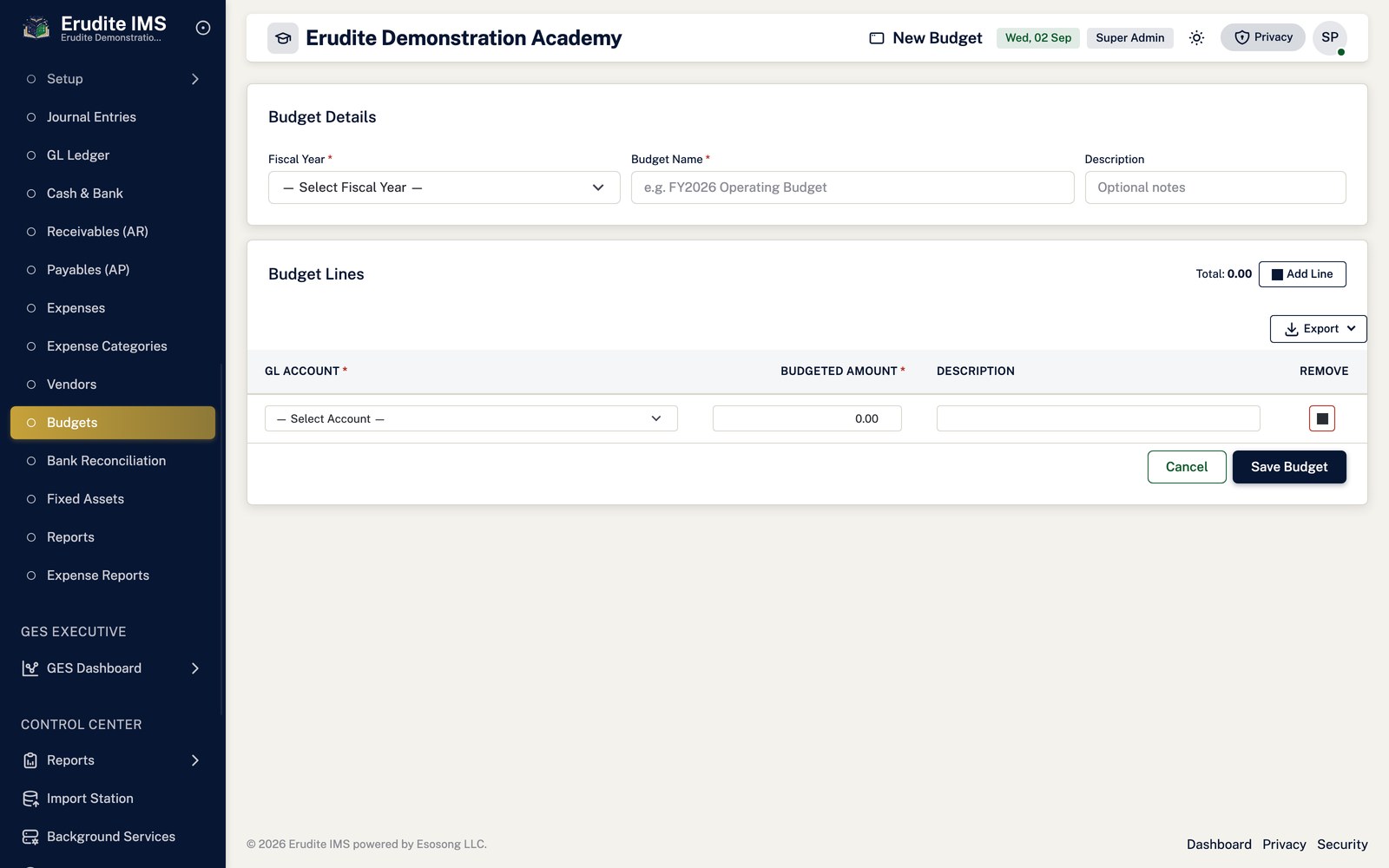
Task: Toggle the light/dark theme sun icon
Action: click(x=1196, y=37)
